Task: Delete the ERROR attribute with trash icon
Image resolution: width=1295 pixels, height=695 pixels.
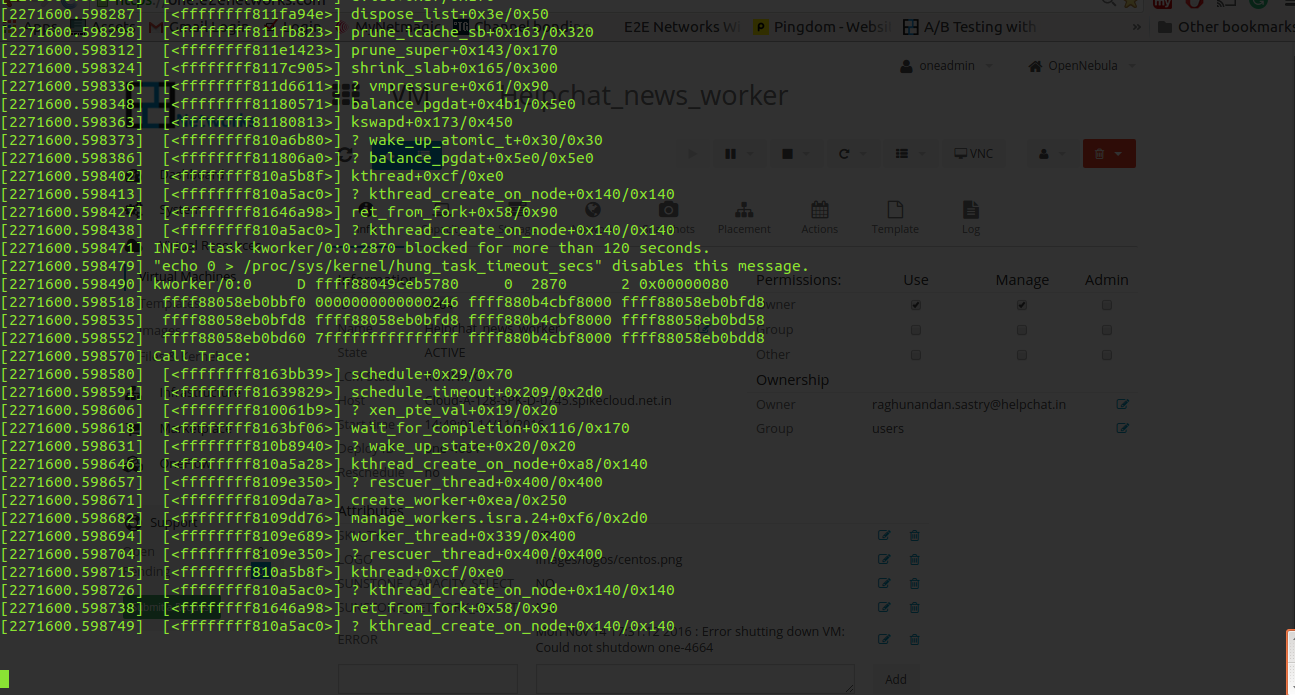Action: coord(914,640)
